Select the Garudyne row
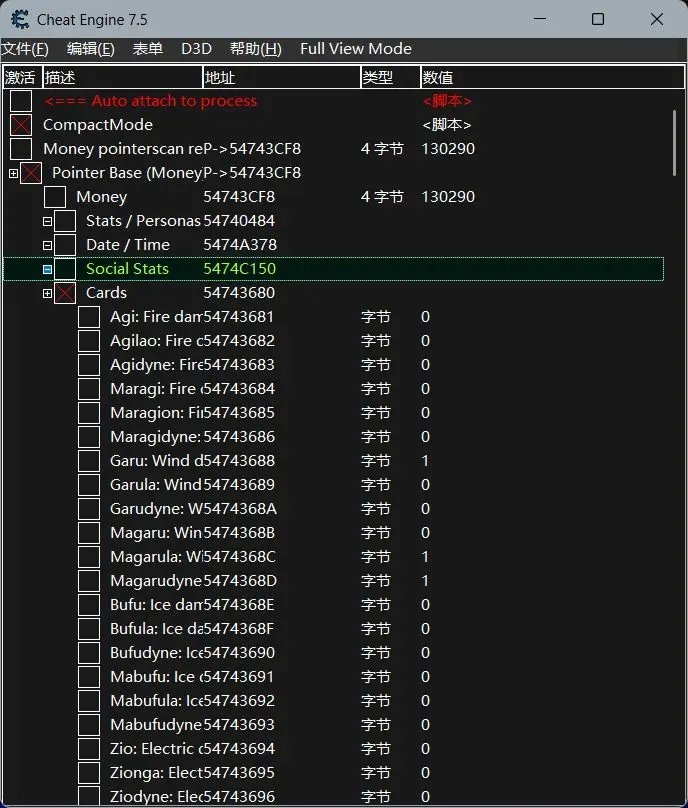The height and width of the screenshot is (808, 688). [333, 509]
